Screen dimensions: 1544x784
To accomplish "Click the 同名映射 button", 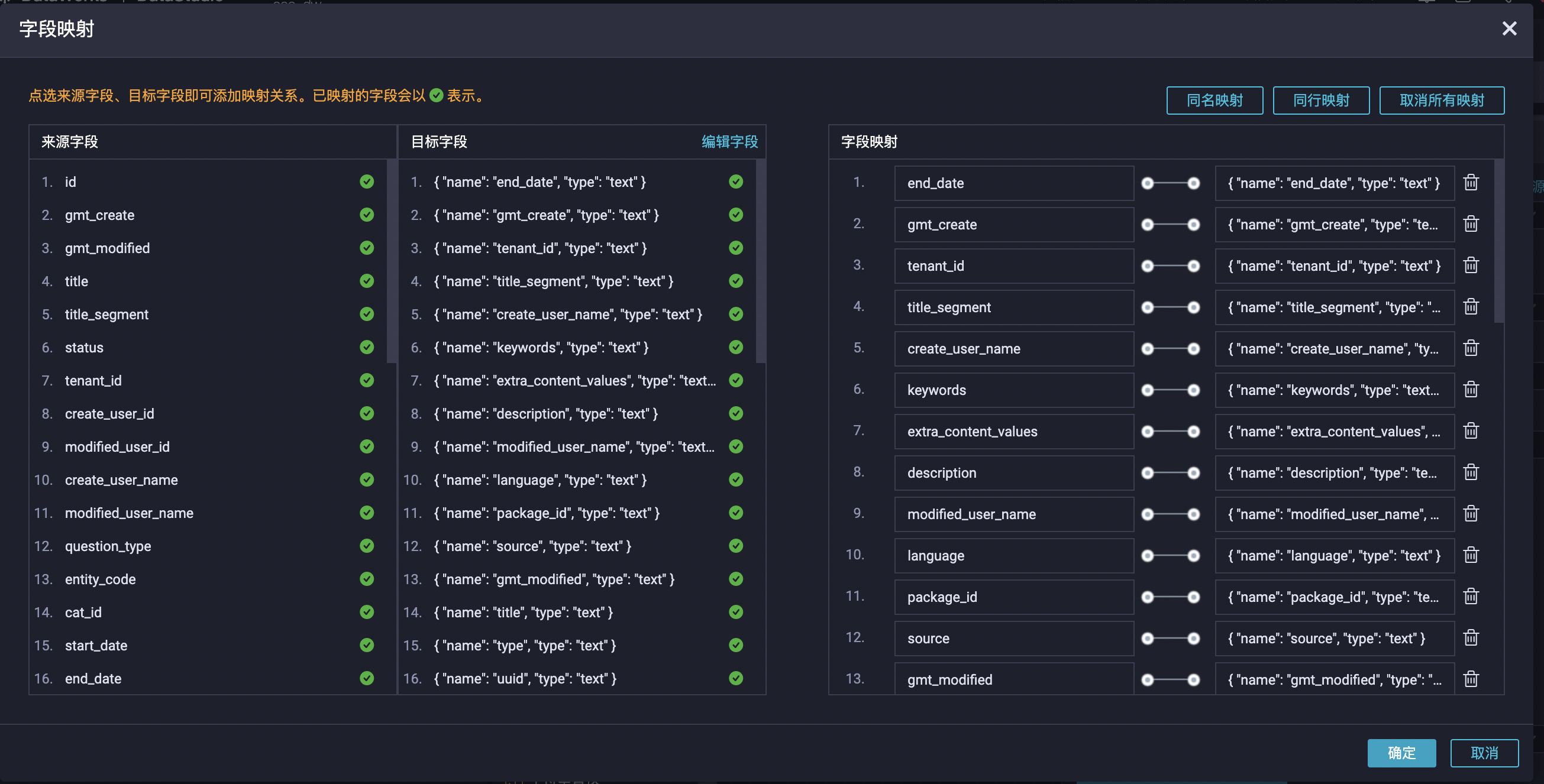I will tap(1214, 100).
